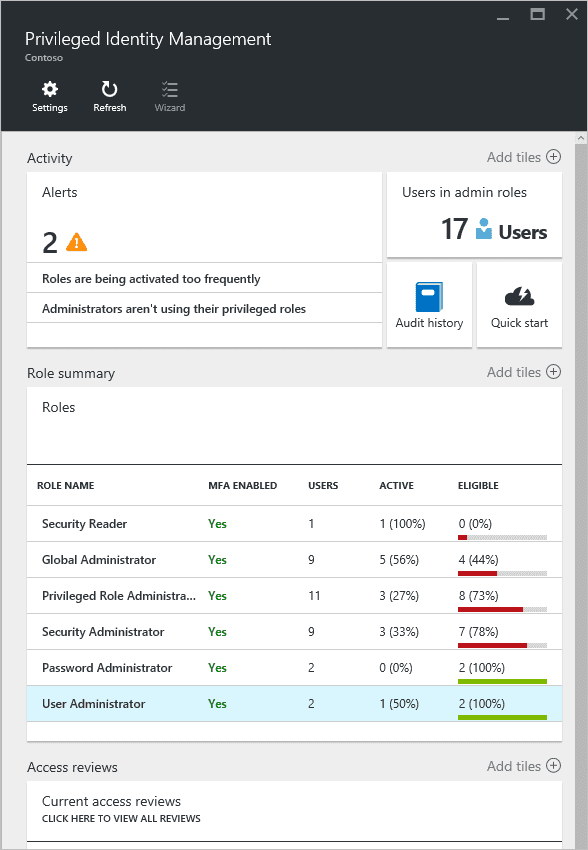Click the Refresh circular arrow icon

point(109,89)
